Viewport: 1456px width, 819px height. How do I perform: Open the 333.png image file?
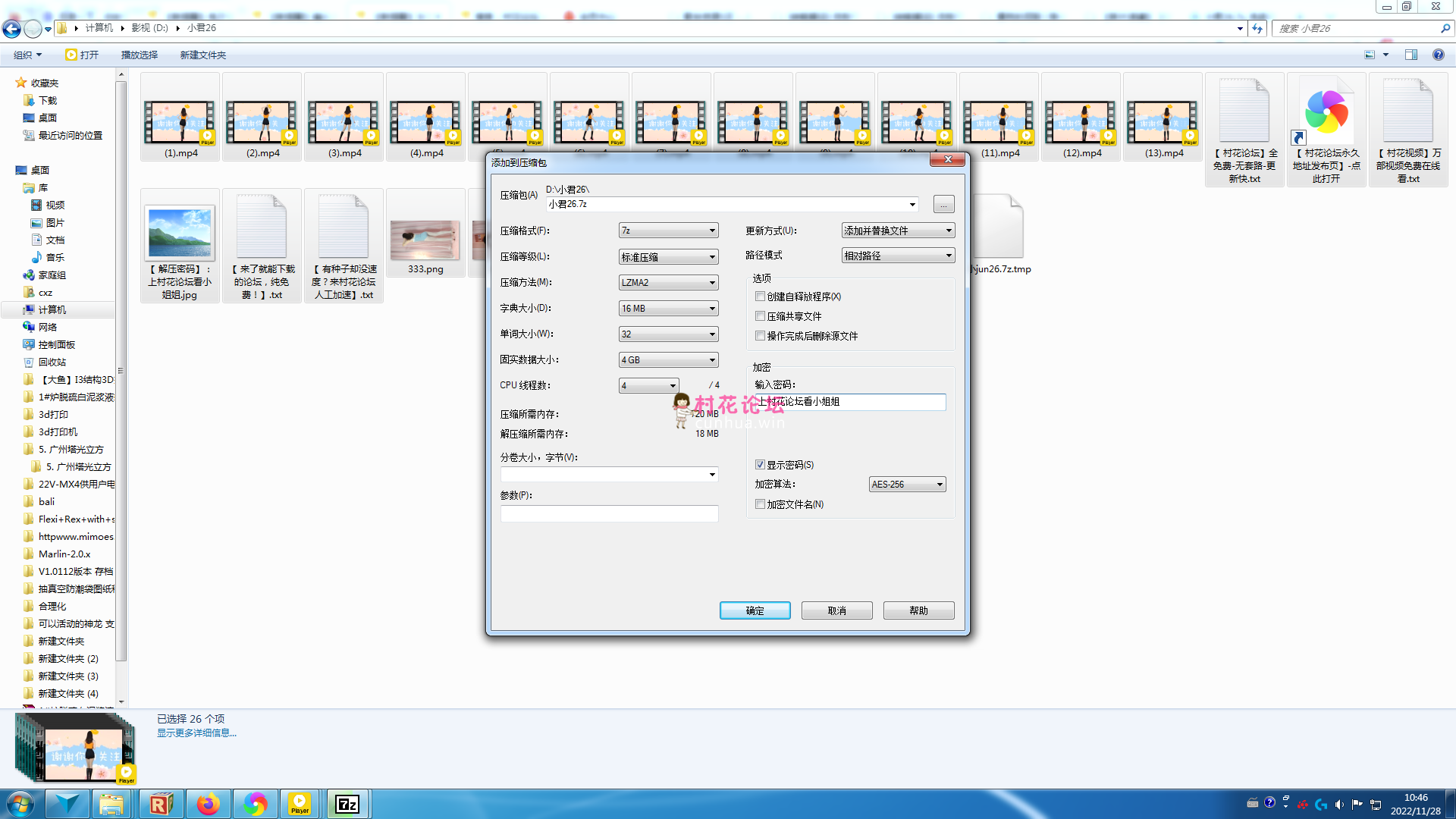(x=425, y=241)
